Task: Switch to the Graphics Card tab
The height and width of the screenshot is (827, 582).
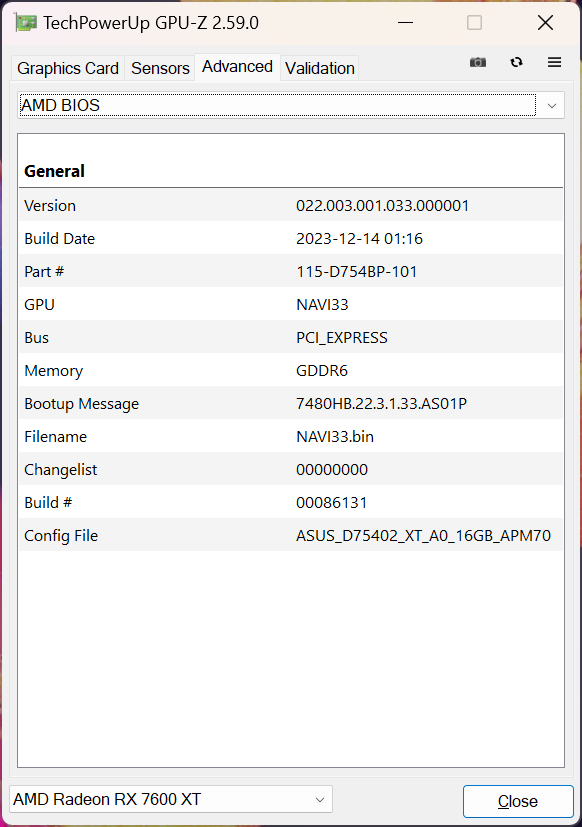Action: (x=68, y=68)
